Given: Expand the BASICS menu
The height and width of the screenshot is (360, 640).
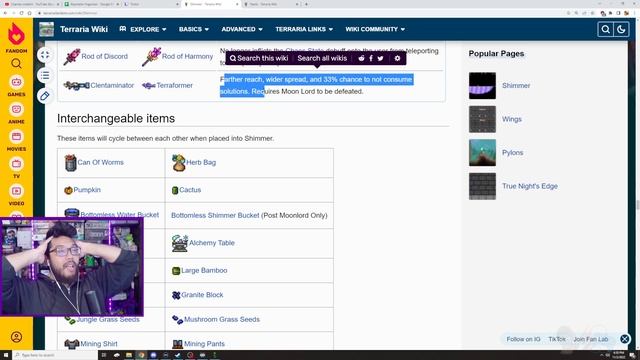Looking at the screenshot, I should click(x=194, y=29).
